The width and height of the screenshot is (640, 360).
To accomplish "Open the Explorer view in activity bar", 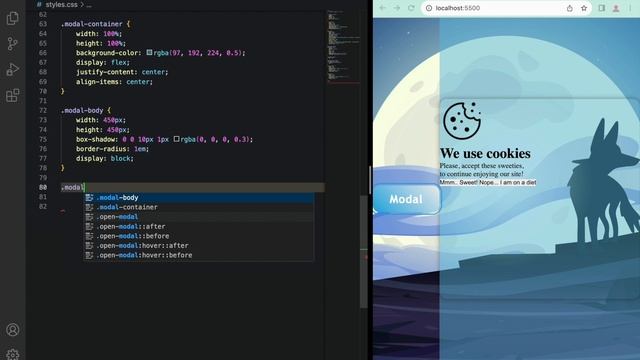I will (13, 18).
